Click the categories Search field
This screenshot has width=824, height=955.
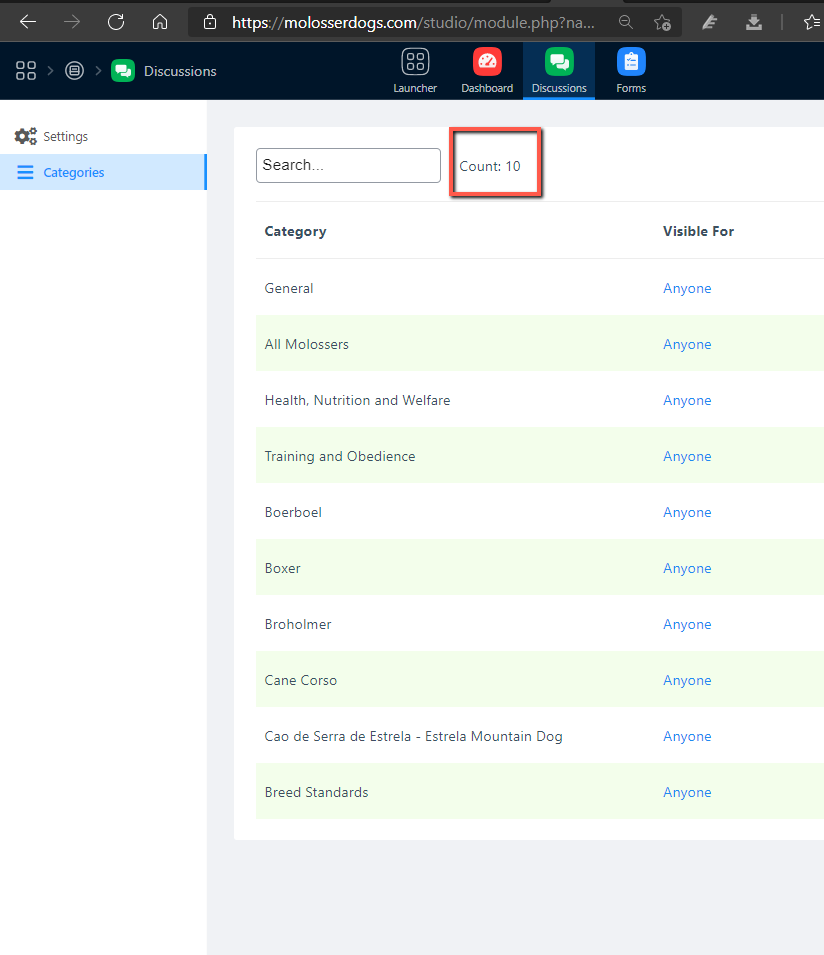pyautogui.click(x=348, y=165)
